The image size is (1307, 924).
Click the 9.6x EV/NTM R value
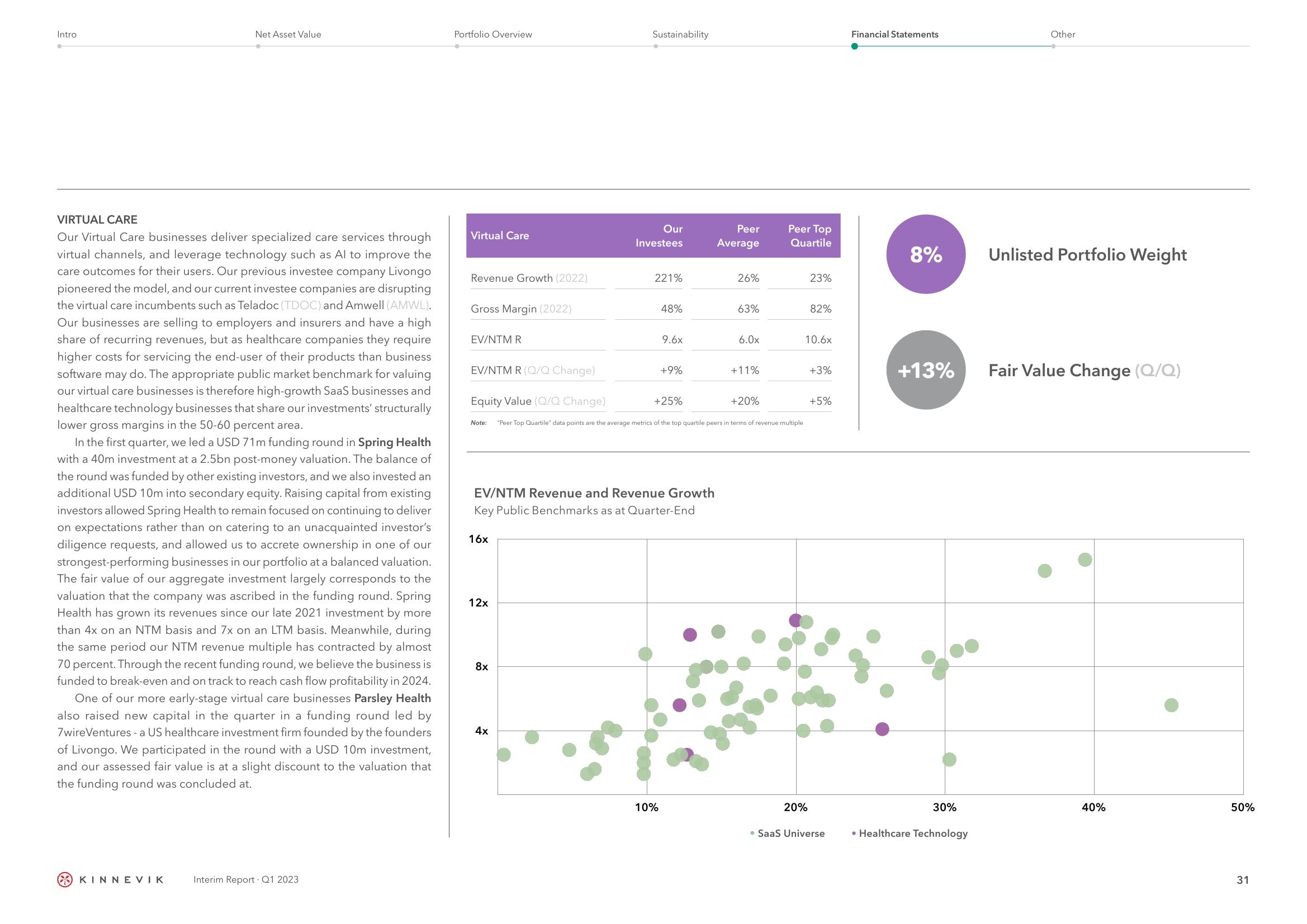[x=673, y=339]
